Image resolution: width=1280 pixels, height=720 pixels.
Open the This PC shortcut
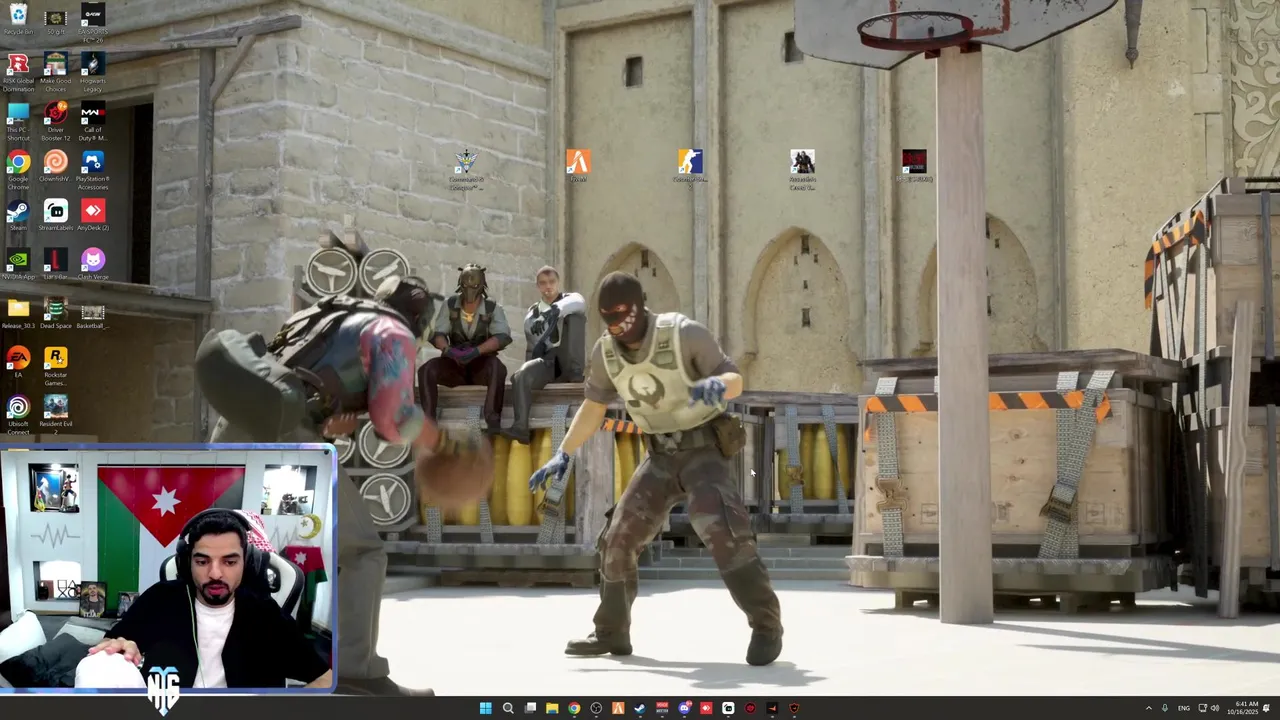(x=18, y=121)
